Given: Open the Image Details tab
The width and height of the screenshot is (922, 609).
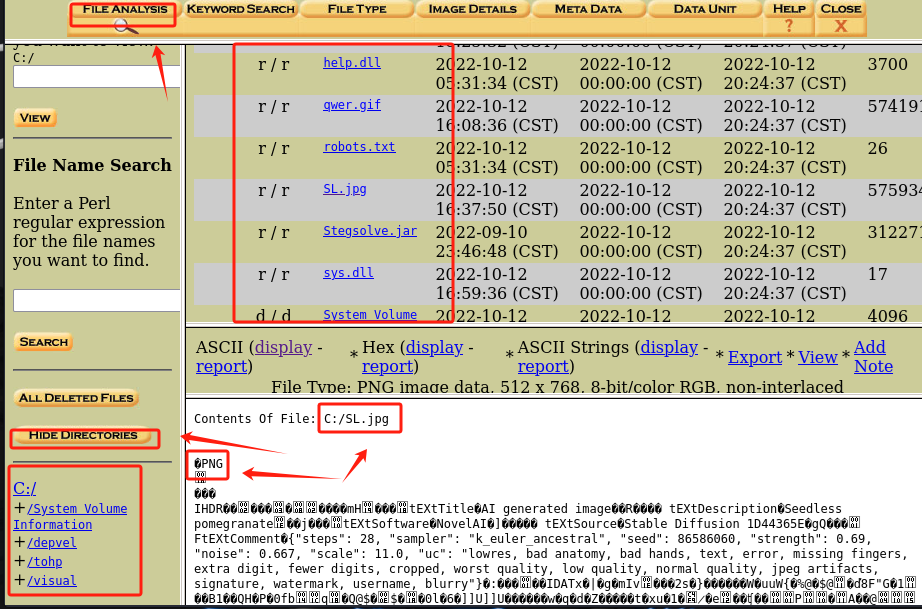Looking at the screenshot, I should (x=473, y=9).
